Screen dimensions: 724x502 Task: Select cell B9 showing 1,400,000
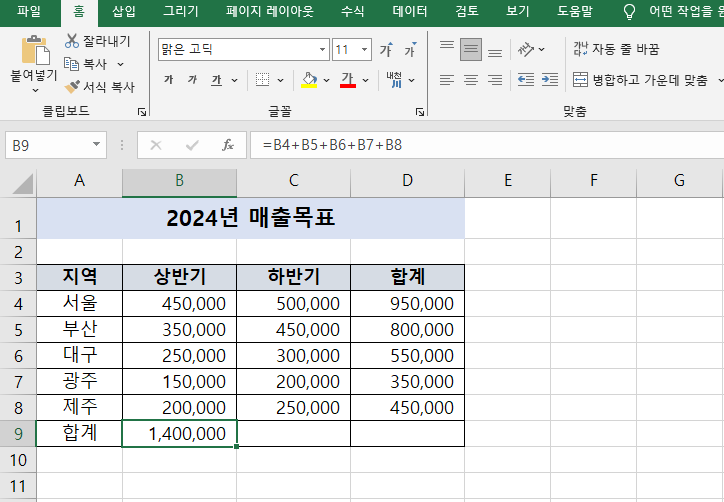click(180, 433)
